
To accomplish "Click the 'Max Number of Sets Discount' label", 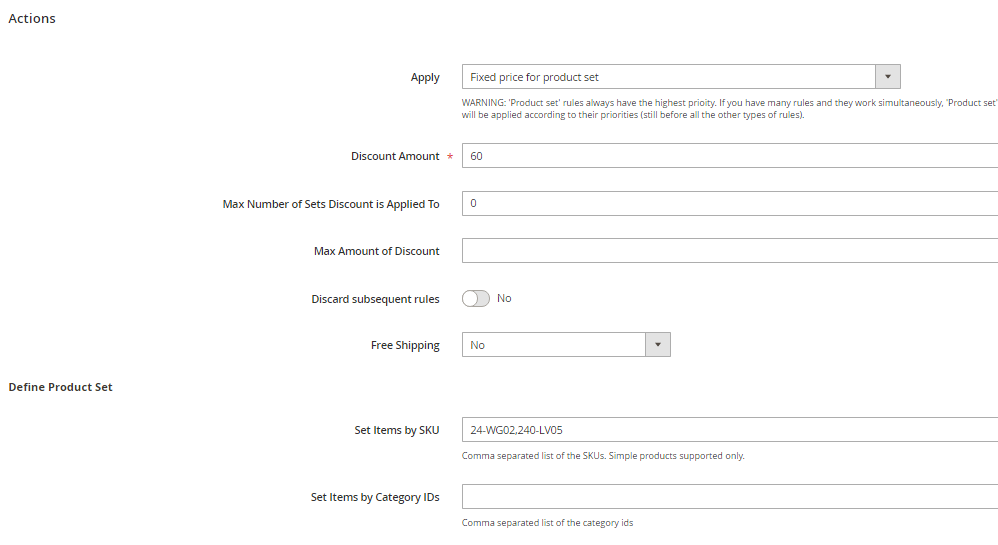I will click(x=331, y=204).
